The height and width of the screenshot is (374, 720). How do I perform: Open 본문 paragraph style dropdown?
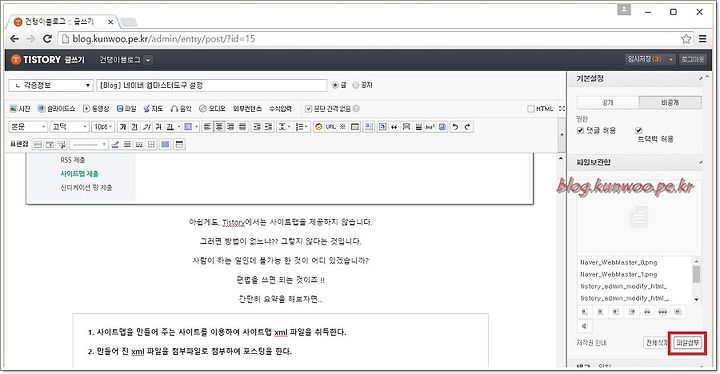28,127
